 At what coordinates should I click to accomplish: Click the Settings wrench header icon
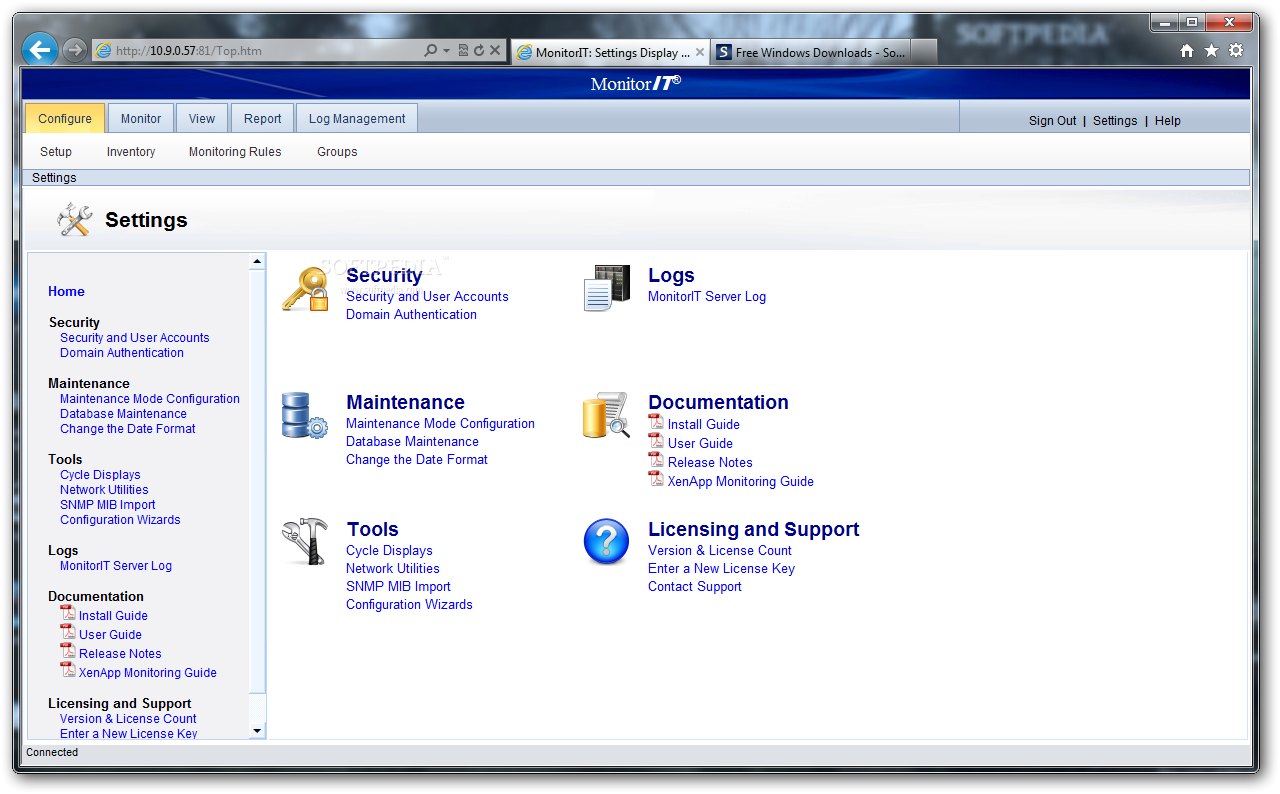pyautogui.click(x=75, y=220)
